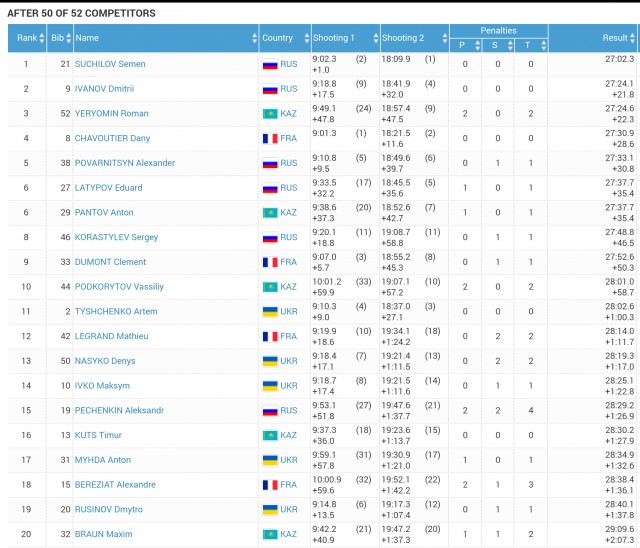This screenshot has height=548, width=640.
Task: Sort table by Rank column arrows
Action: pos(42,38)
